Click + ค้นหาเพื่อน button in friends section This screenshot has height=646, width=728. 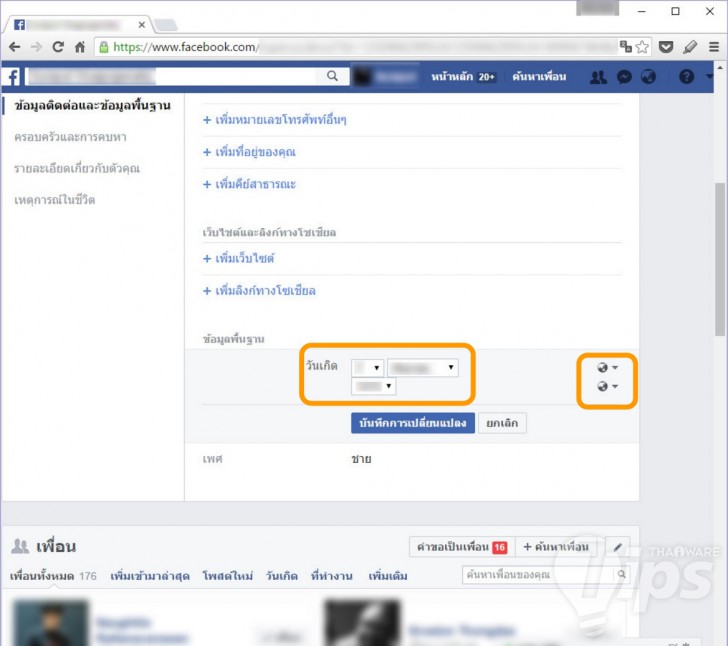pos(556,547)
